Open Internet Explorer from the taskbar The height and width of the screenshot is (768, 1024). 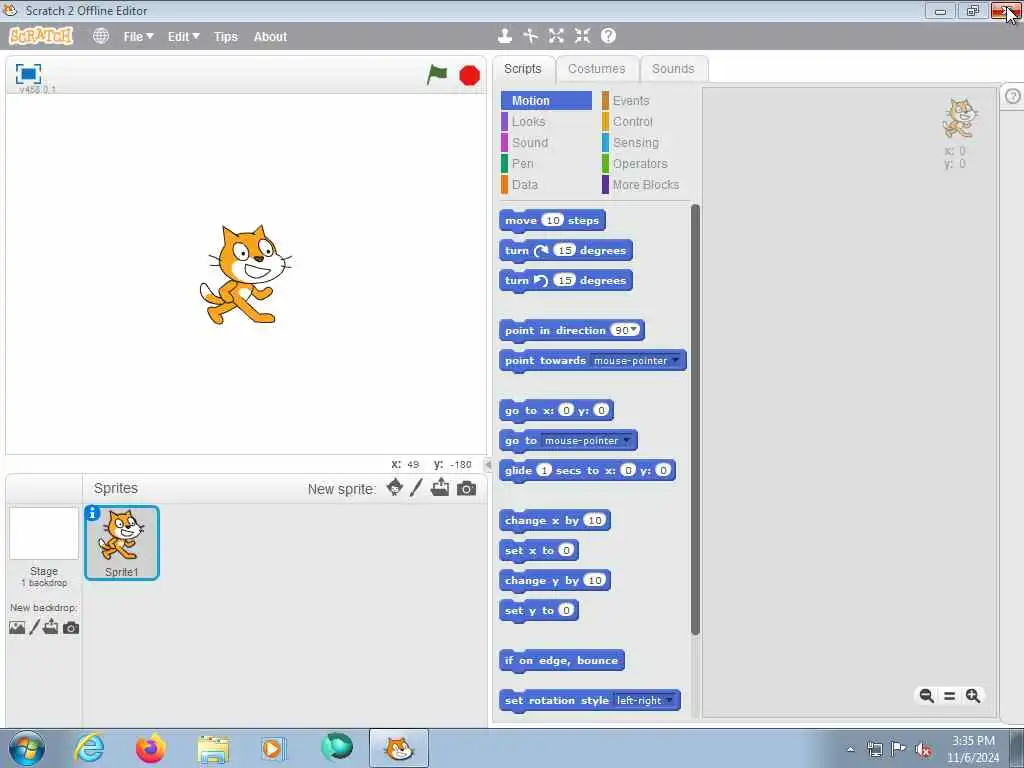click(x=89, y=748)
